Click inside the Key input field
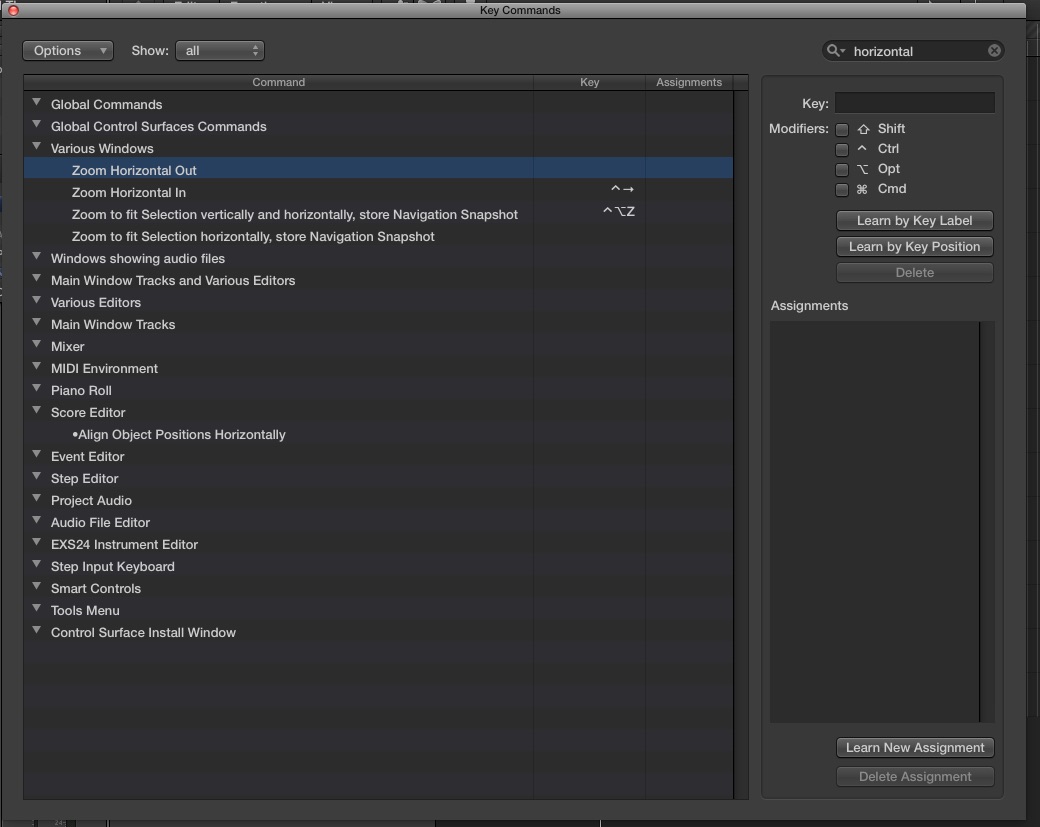The height and width of the screenshot is (827, 1040). (914, 102)
